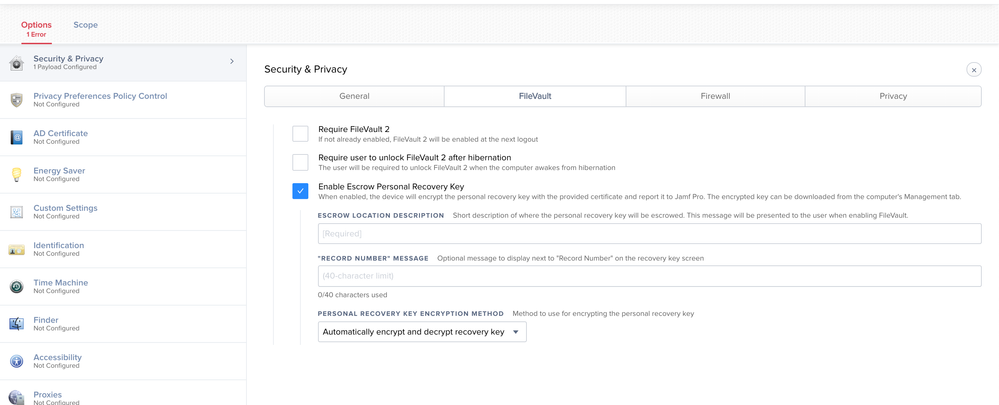Switch to the Privacy tab
999x405 pixels.
click(x=893, y=96)
